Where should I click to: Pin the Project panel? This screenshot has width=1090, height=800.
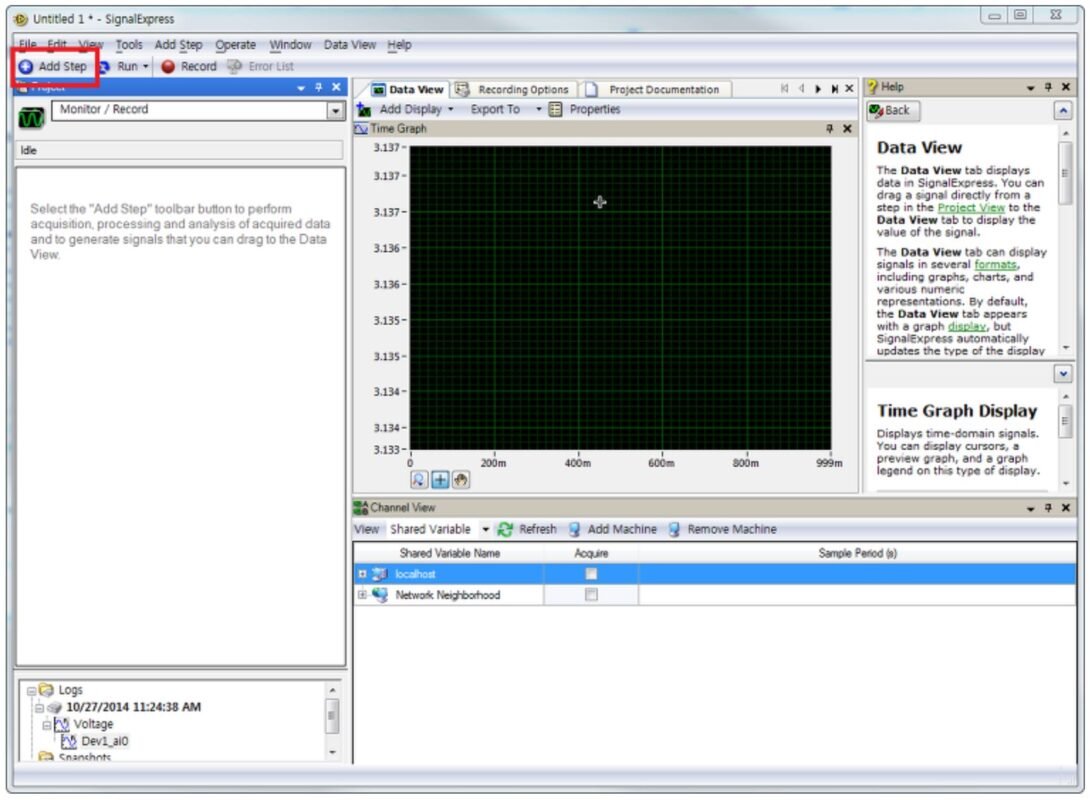point(318,88)
